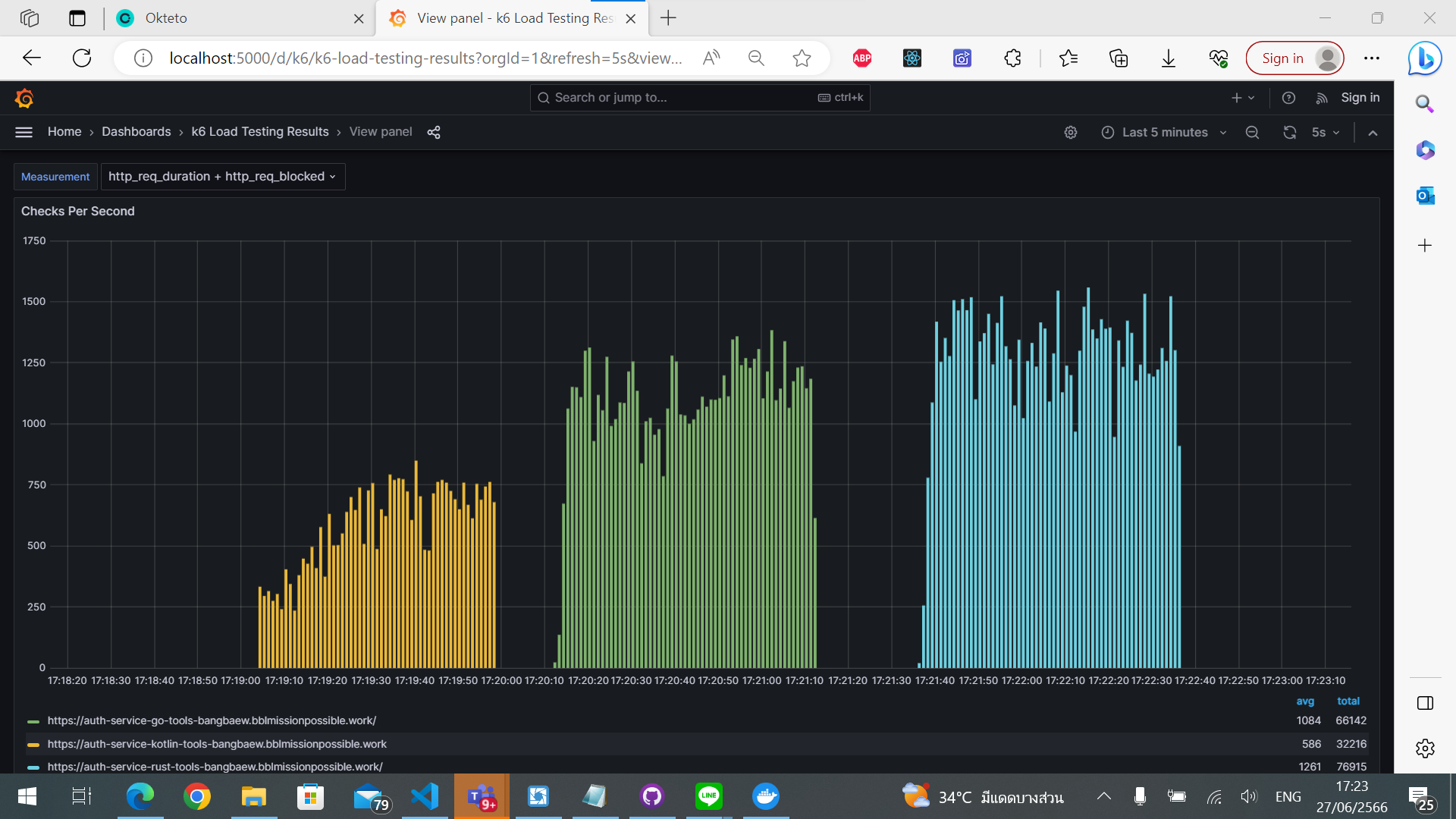The width and height of the screenshot is (1456, 819).
Task: Expand the 5s refresh interval dropdown
Action: pos(1325,132)
